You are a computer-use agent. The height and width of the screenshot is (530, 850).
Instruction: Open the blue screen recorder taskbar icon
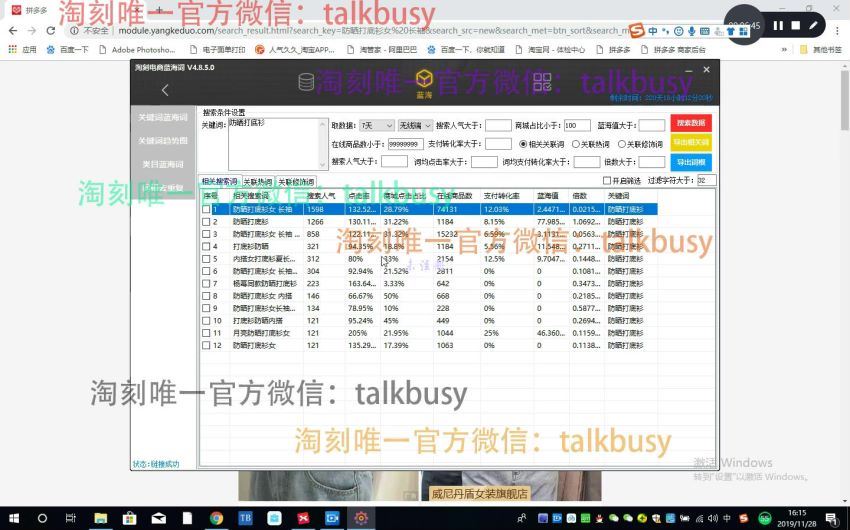[332, 519]
